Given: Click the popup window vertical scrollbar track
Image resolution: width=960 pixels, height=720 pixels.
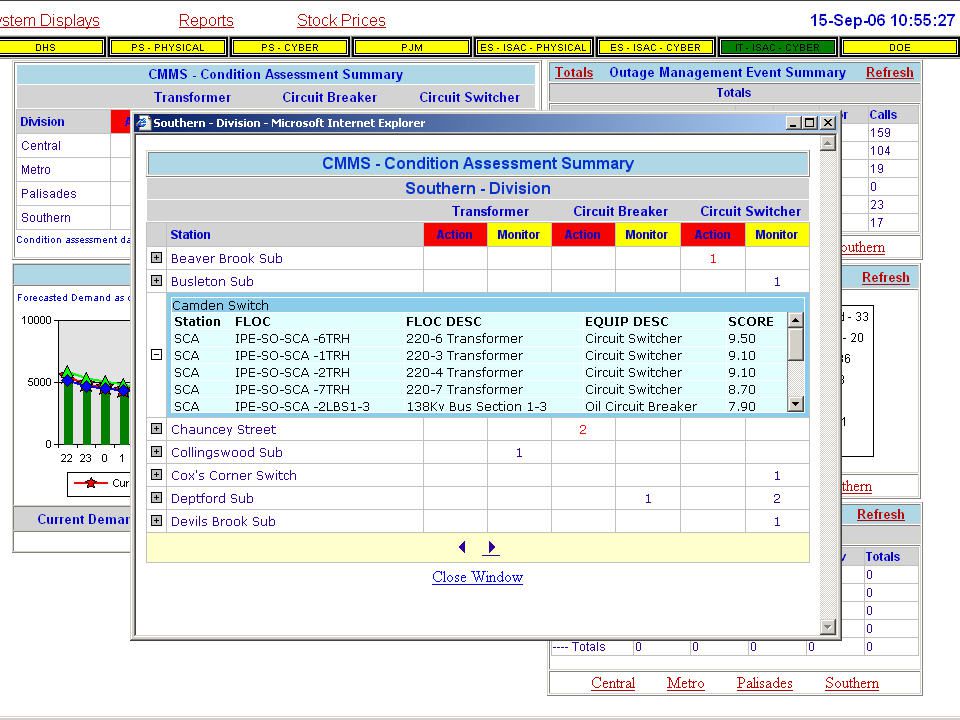Looking at the screenshot, I should point(828,385).
